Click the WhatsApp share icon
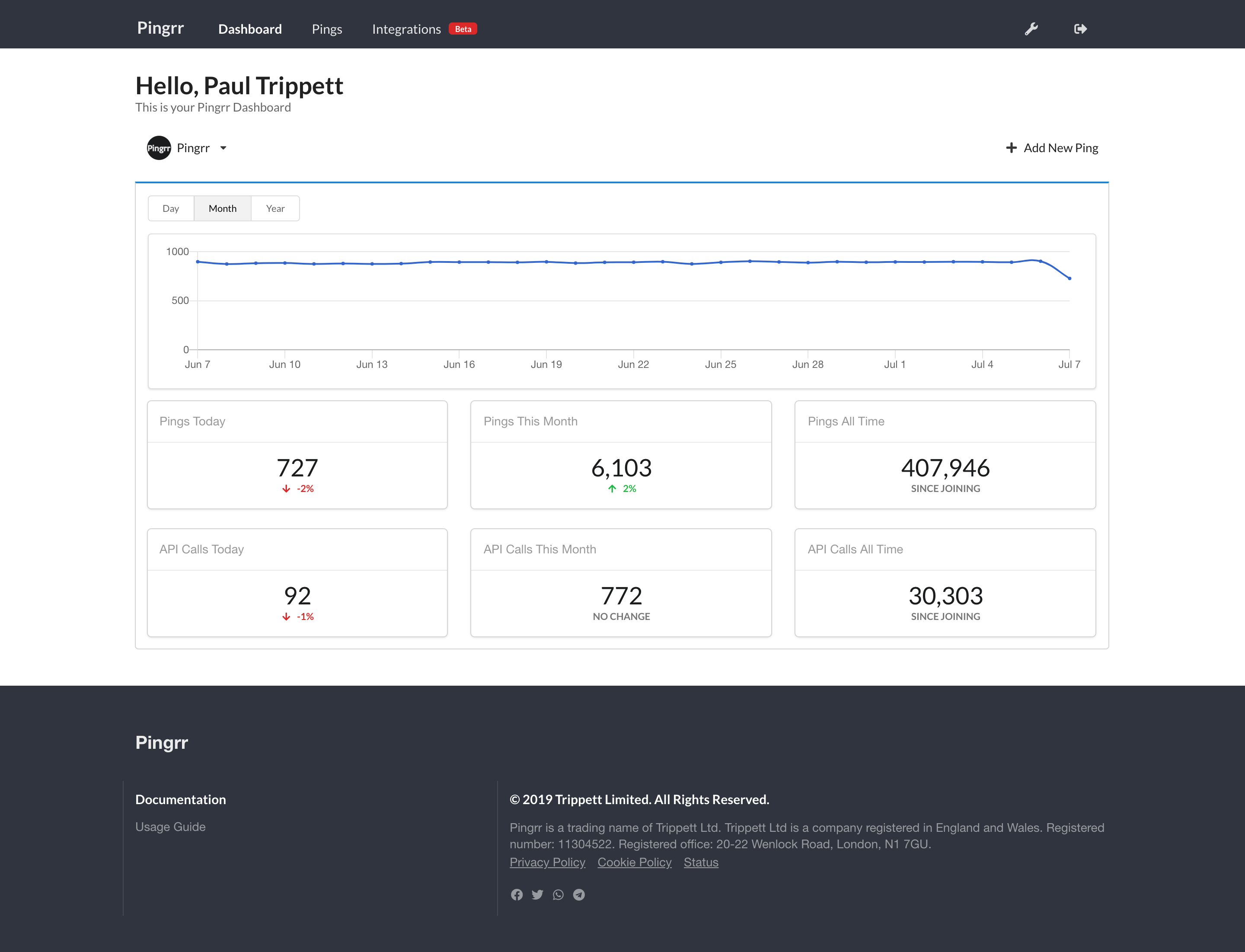This screenshot has height=952, width=1245. [x=558, y=894]
